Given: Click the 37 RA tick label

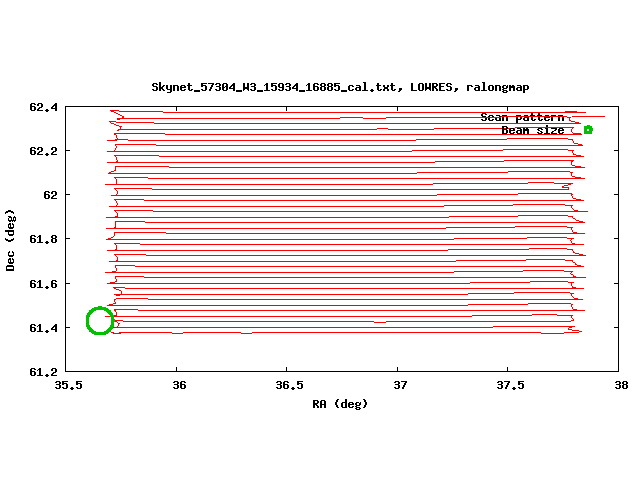Looking at the screenshot, I should click(400, 385).
